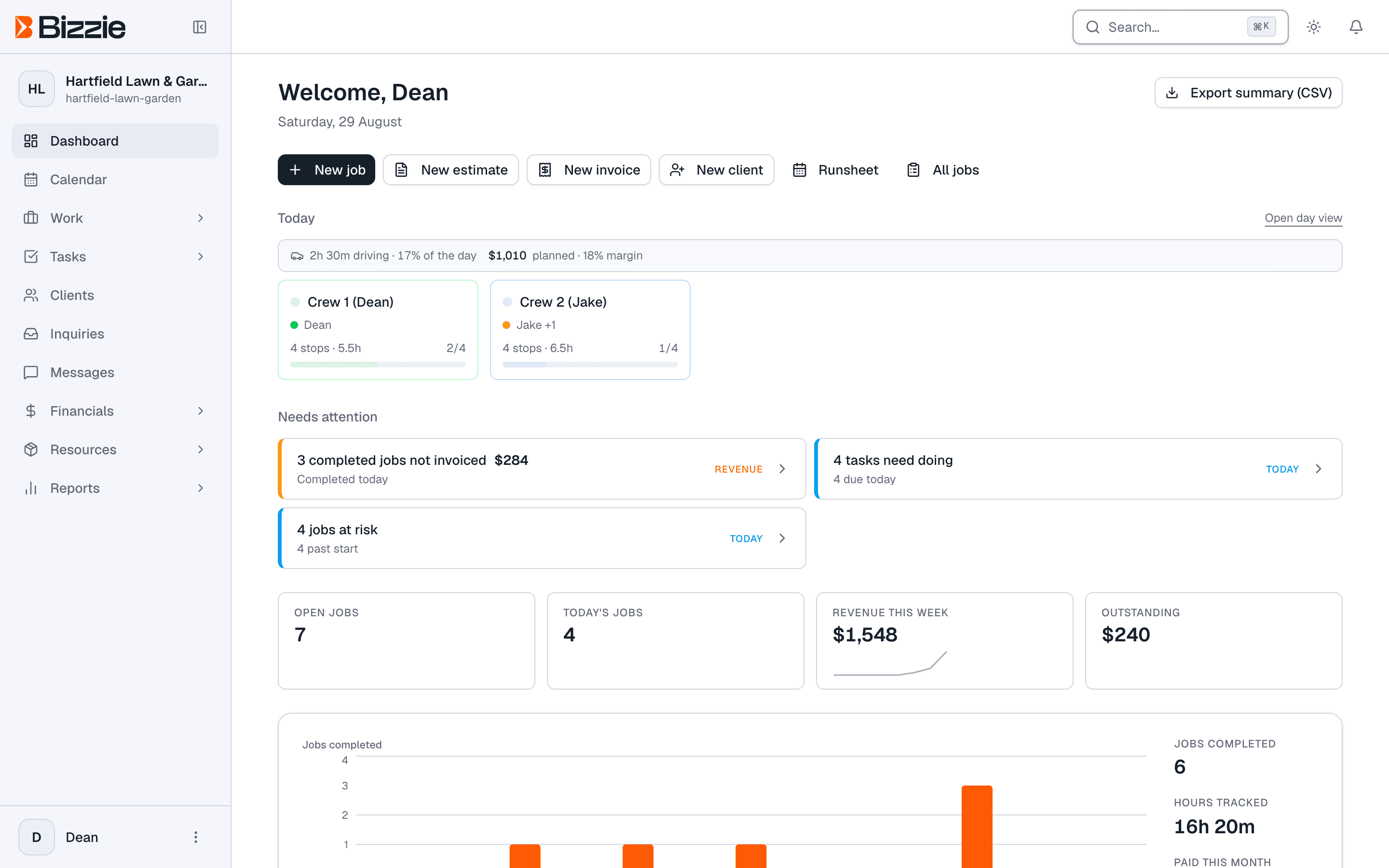Click chevron on the REVENUE alert
1389x868 pixels.
pos(782,468)
